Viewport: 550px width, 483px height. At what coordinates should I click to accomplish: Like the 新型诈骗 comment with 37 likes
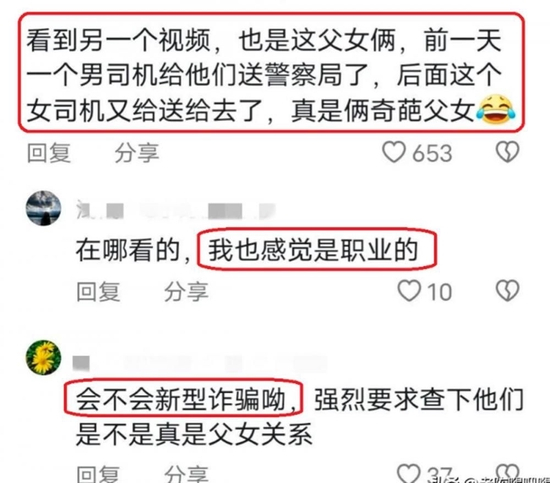[x=409, y=473]
